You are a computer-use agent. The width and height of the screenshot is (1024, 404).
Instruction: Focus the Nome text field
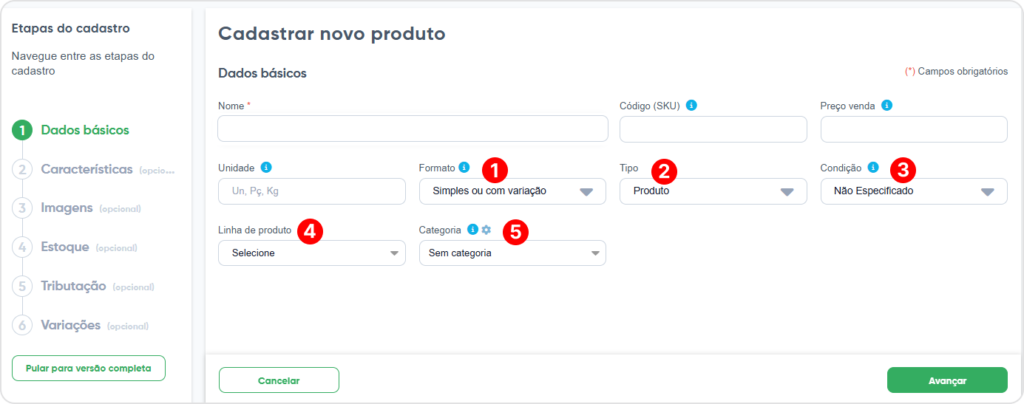[x=412, y=129]
